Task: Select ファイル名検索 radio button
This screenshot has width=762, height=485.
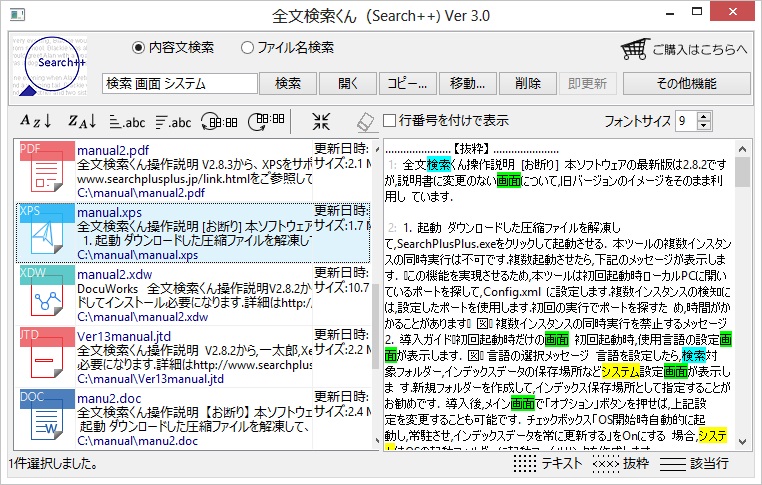Action: coord(288,47)
